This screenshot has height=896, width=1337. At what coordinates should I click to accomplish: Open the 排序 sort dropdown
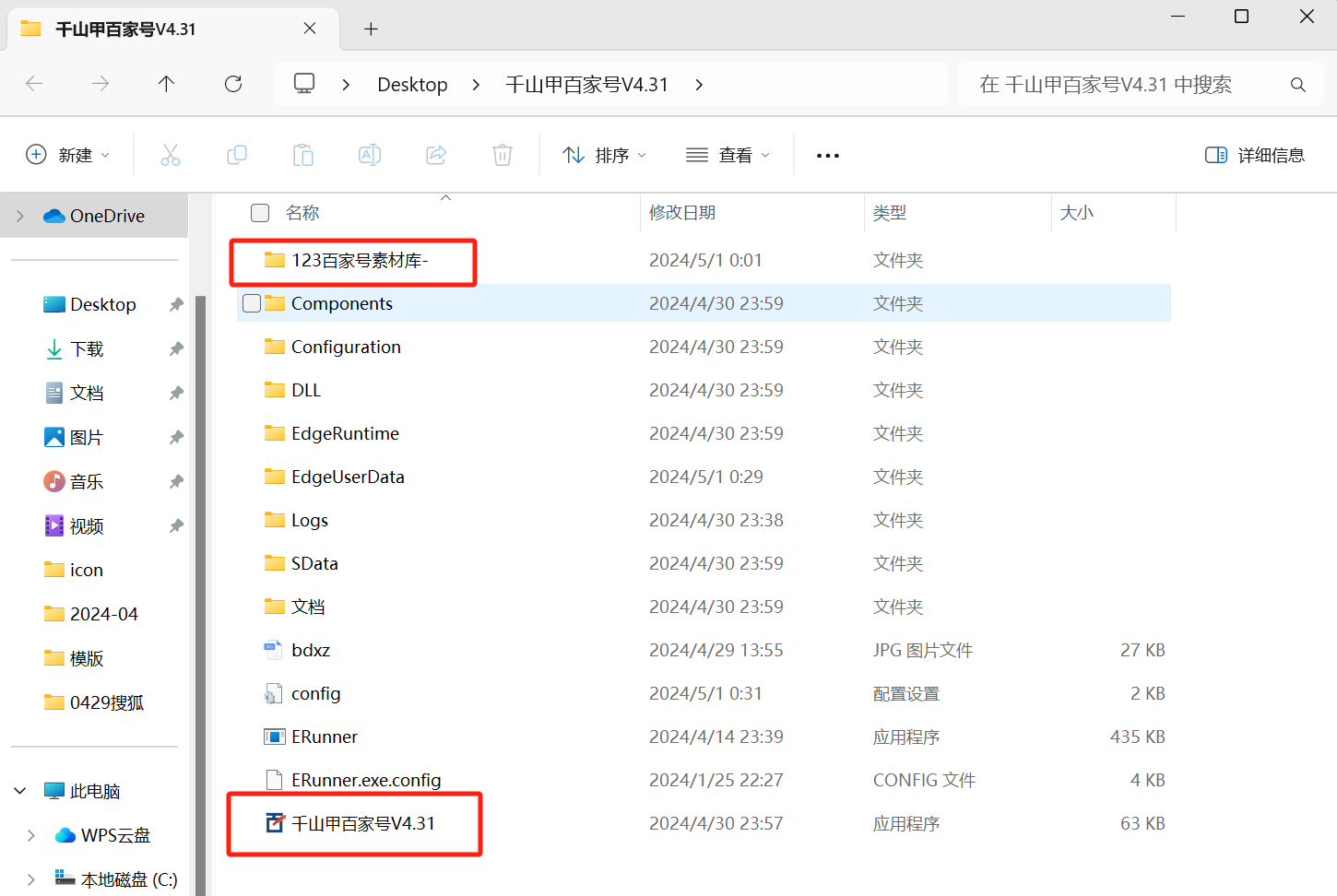pos(605,155)
